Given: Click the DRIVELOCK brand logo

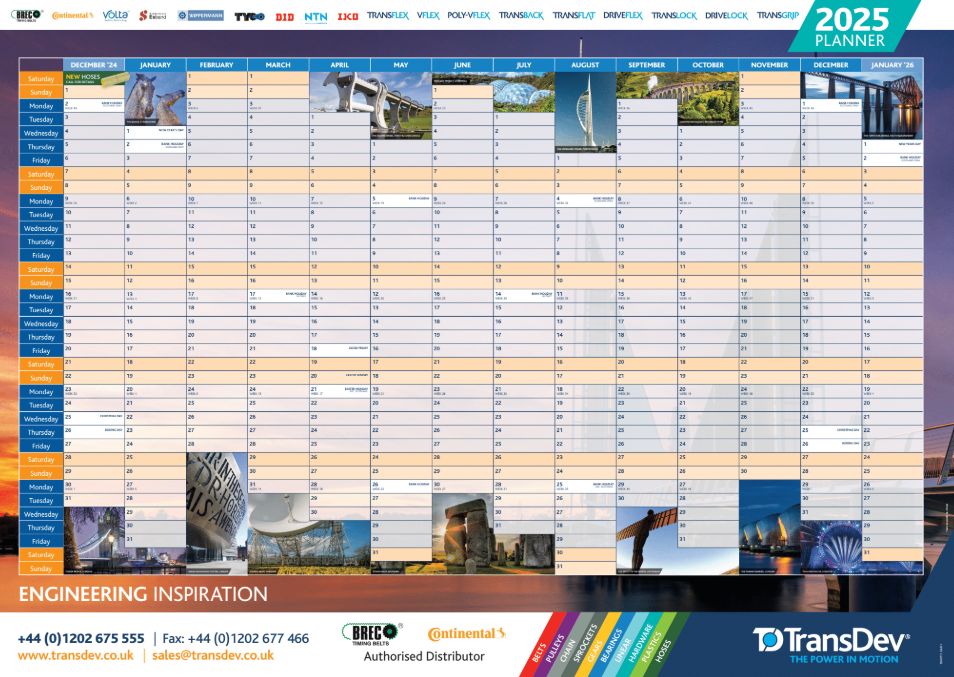Looking at the screenshot, I should (726, 15).
